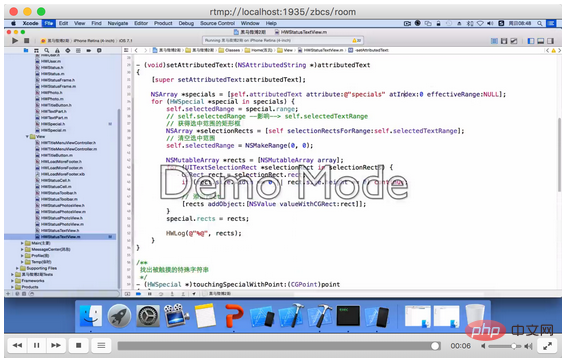564x363 pixels.
Task: Open the Xcode File menu
Action: (49, 23)
